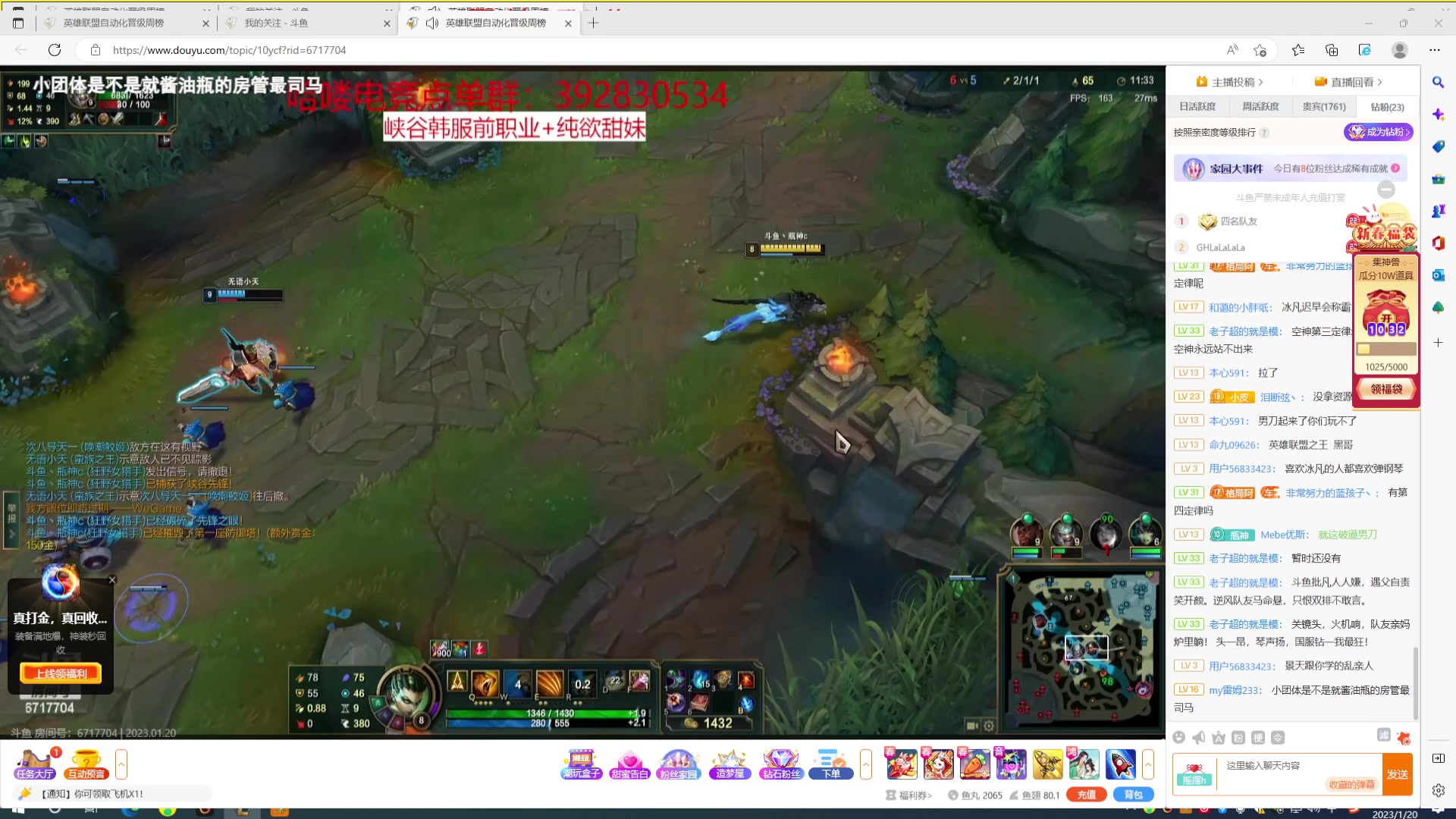Screen dimensions: 1456x819
Task: Open the 潮玩盒子 box icon
Action: point(581,764)
